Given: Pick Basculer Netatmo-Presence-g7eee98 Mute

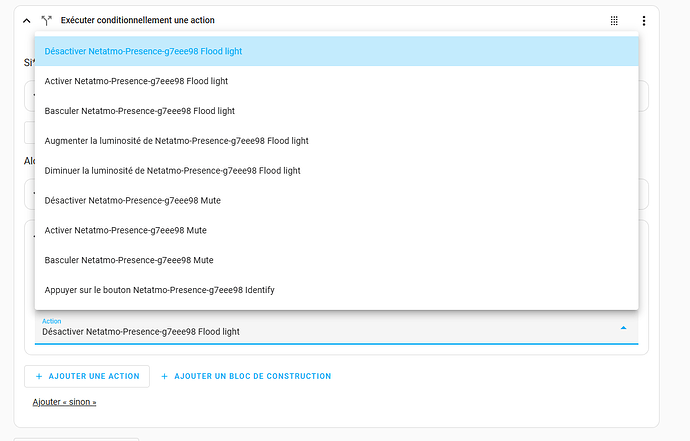Looking at the screenshot, I should pyautogui.click(x=337, y=261).
